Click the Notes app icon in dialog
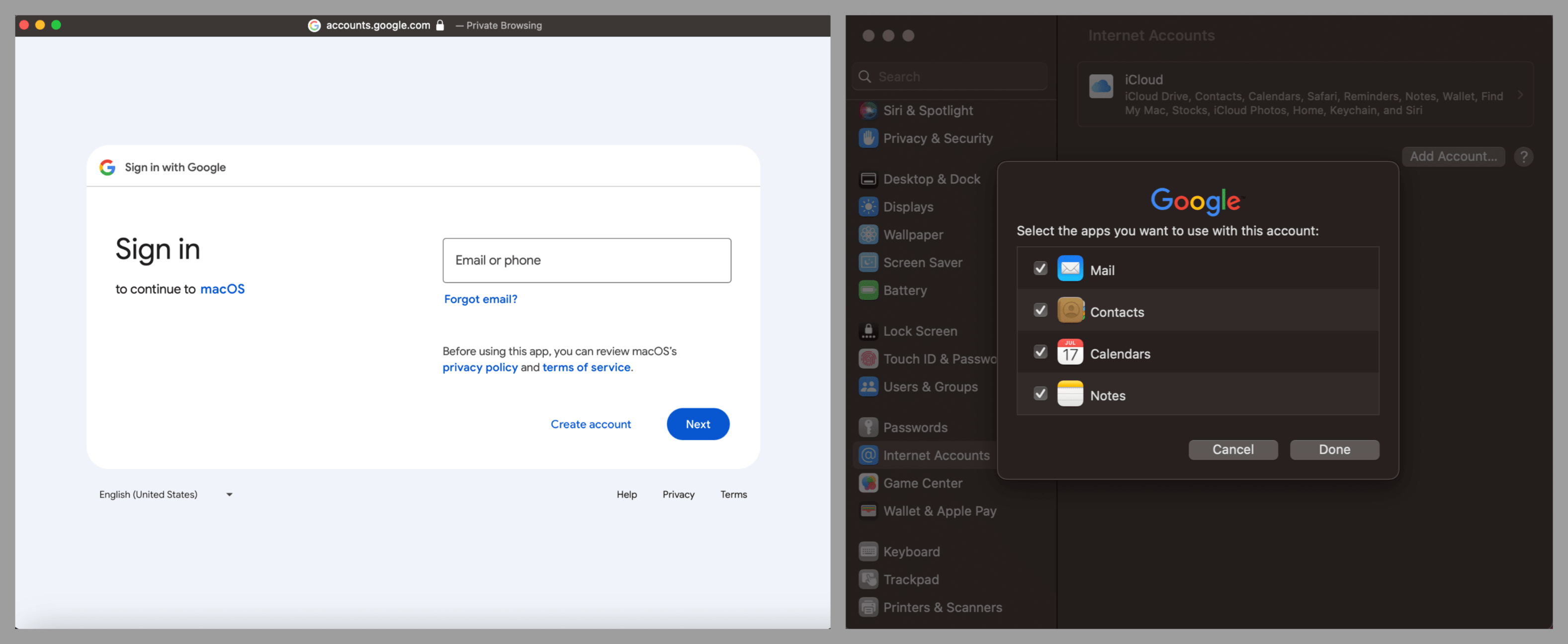 pos(1070,394)
